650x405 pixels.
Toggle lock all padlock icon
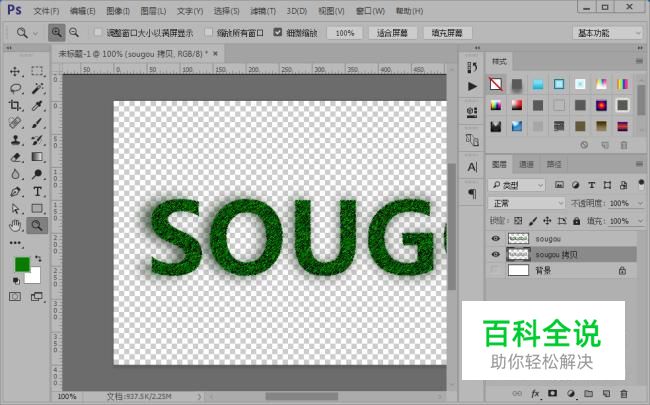[x=576, y=221]
